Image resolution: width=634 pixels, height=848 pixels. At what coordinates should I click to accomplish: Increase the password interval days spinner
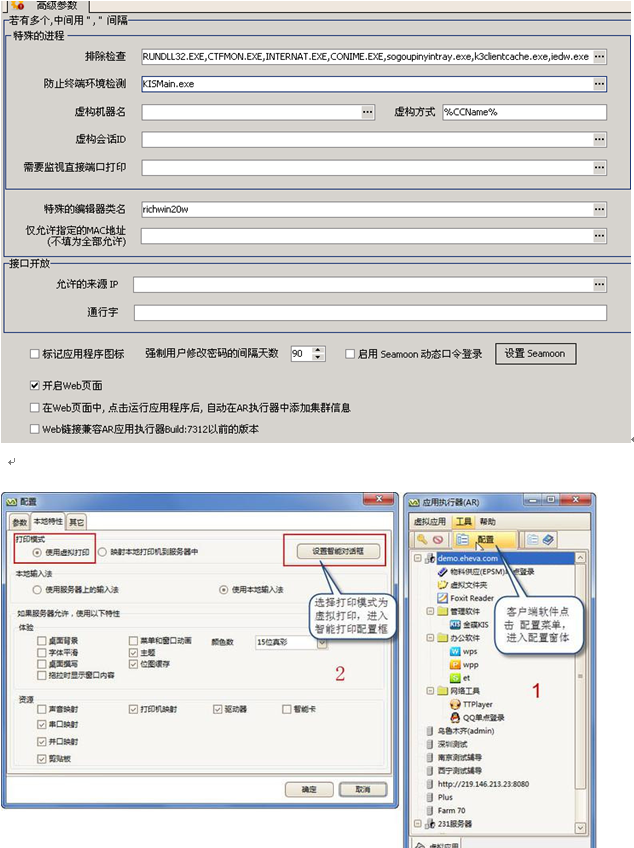[x=318, y=350]
